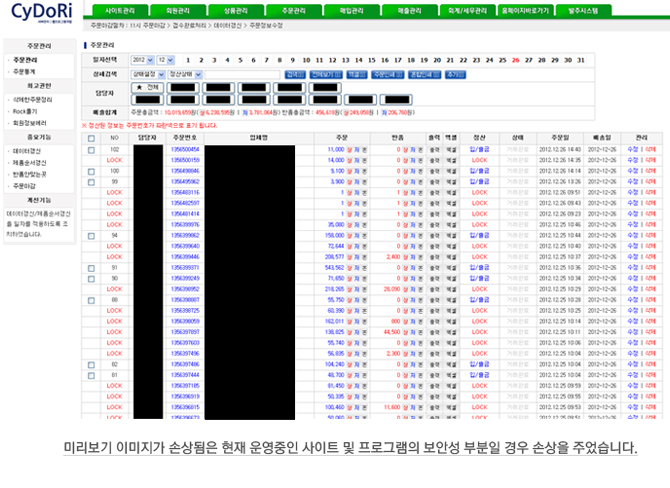The height and width of the screenshot is (488, 670).
Task: Toggle the select-all checkbox in table header
Action: [92, 136]
